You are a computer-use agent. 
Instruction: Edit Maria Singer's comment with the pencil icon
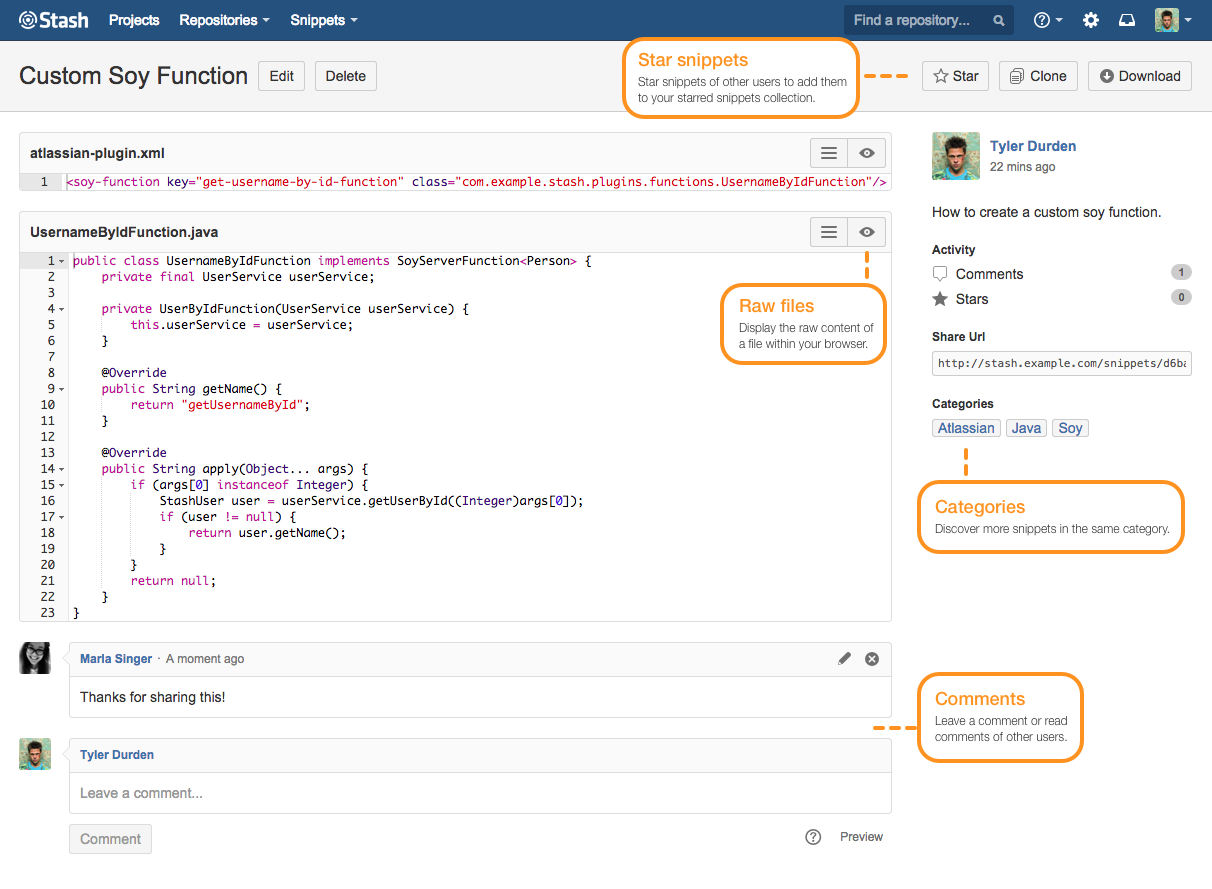[844, 658]
